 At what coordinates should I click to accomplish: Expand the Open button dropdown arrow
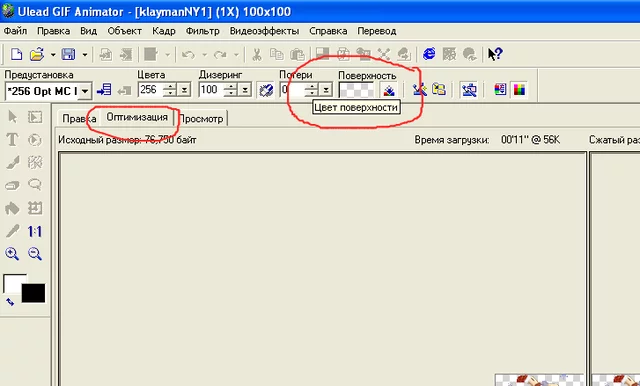53,54
